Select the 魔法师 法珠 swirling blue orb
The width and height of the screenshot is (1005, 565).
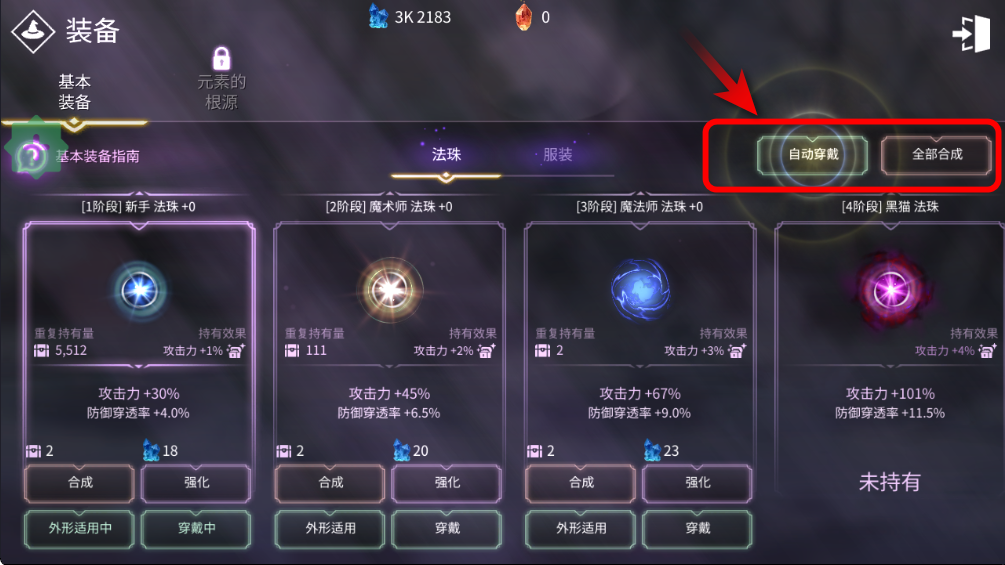[640, 290]
